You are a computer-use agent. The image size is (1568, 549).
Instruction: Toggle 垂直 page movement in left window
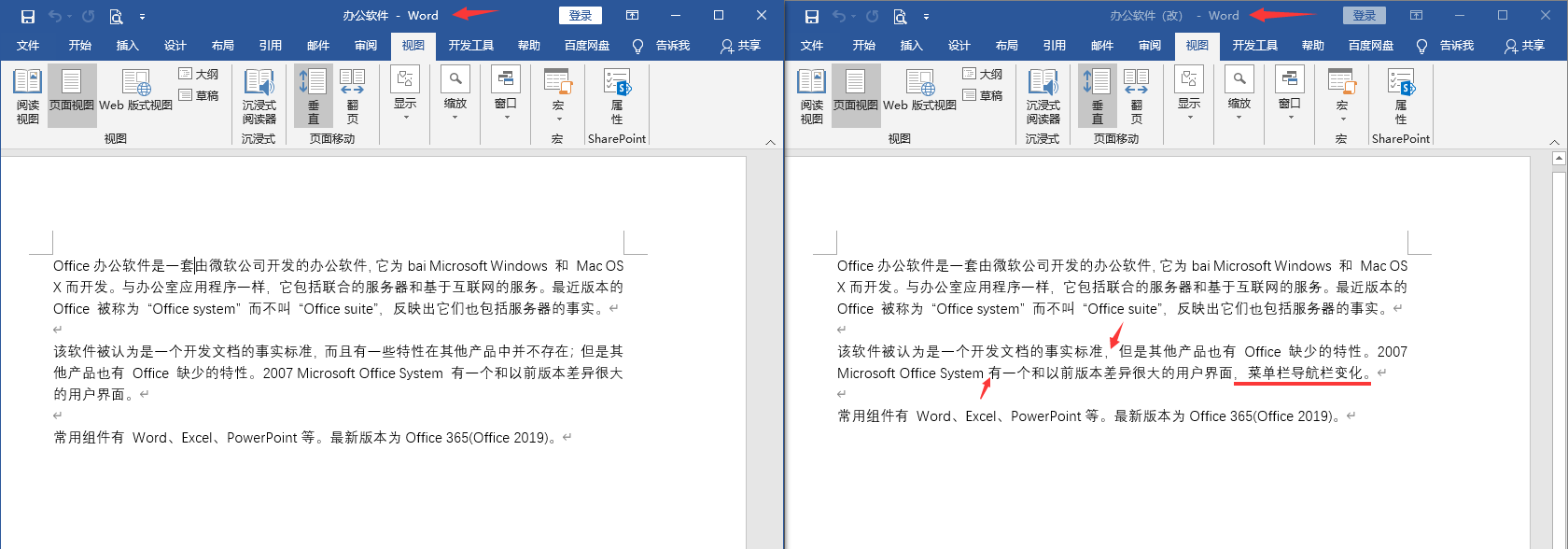(x=313, y=96)
